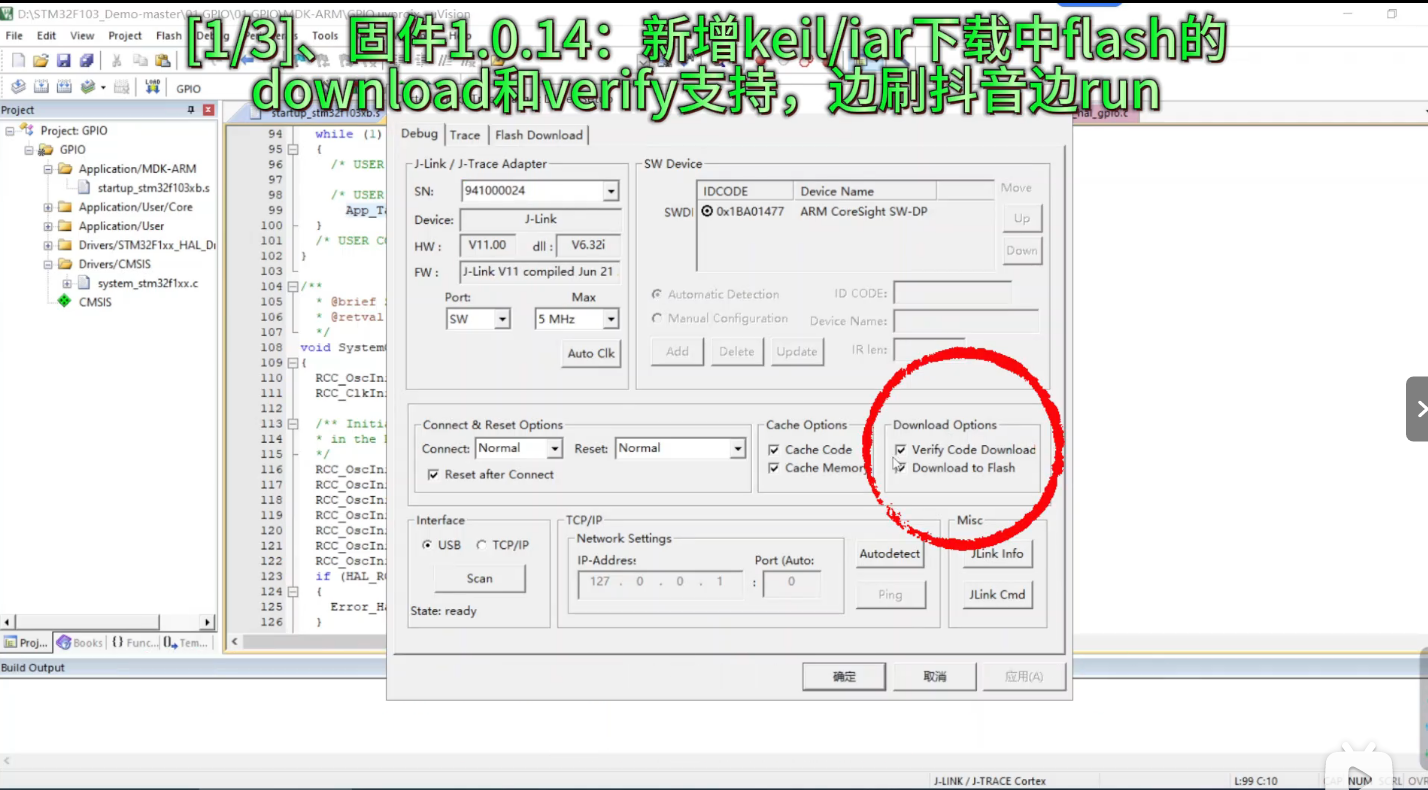The width and height of the screenshot is (1428, 790).
Task: Select the TCP/IP interface radio button
Action: click(x=481, y=545)
